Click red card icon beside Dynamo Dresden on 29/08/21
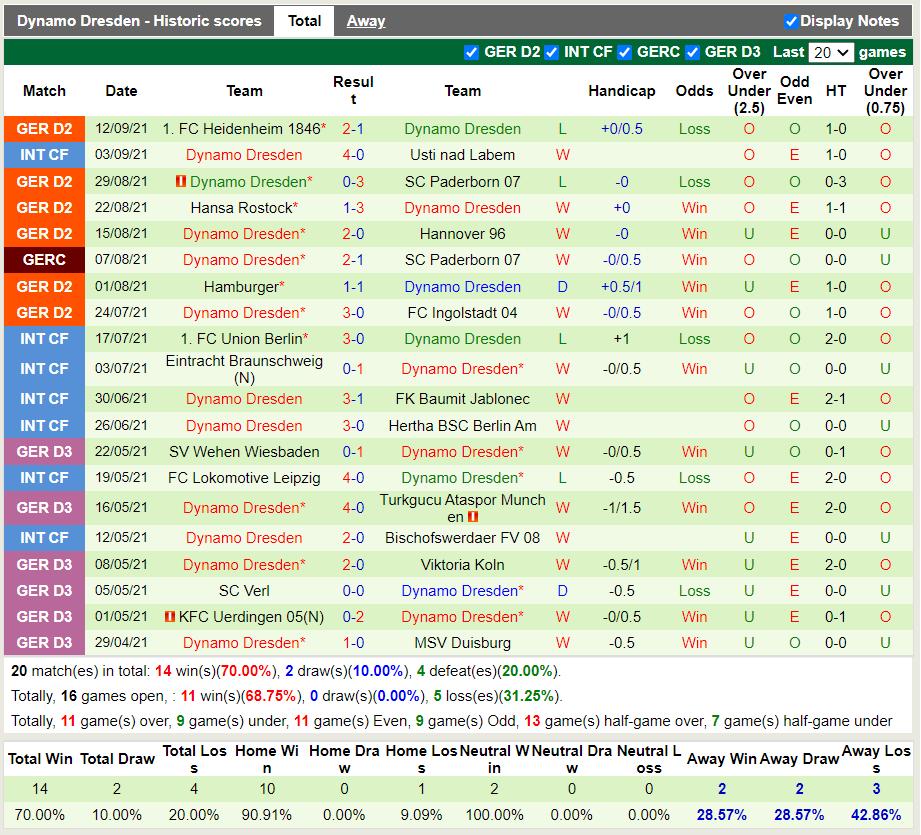Screen dimensions: 921x835 [x=181, y=182]
